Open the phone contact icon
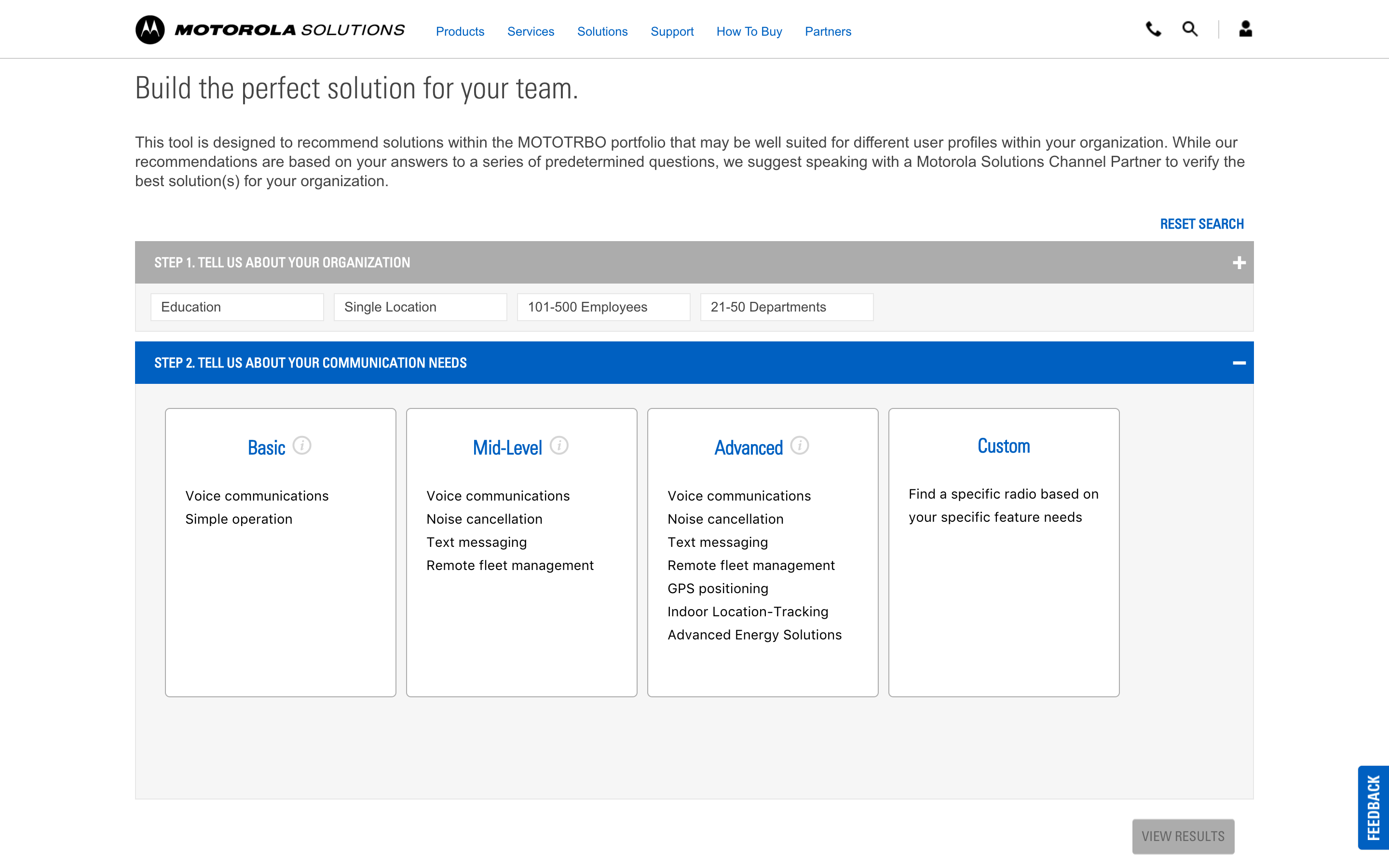Screen dimensions: 1389x868 (1153, 29)
